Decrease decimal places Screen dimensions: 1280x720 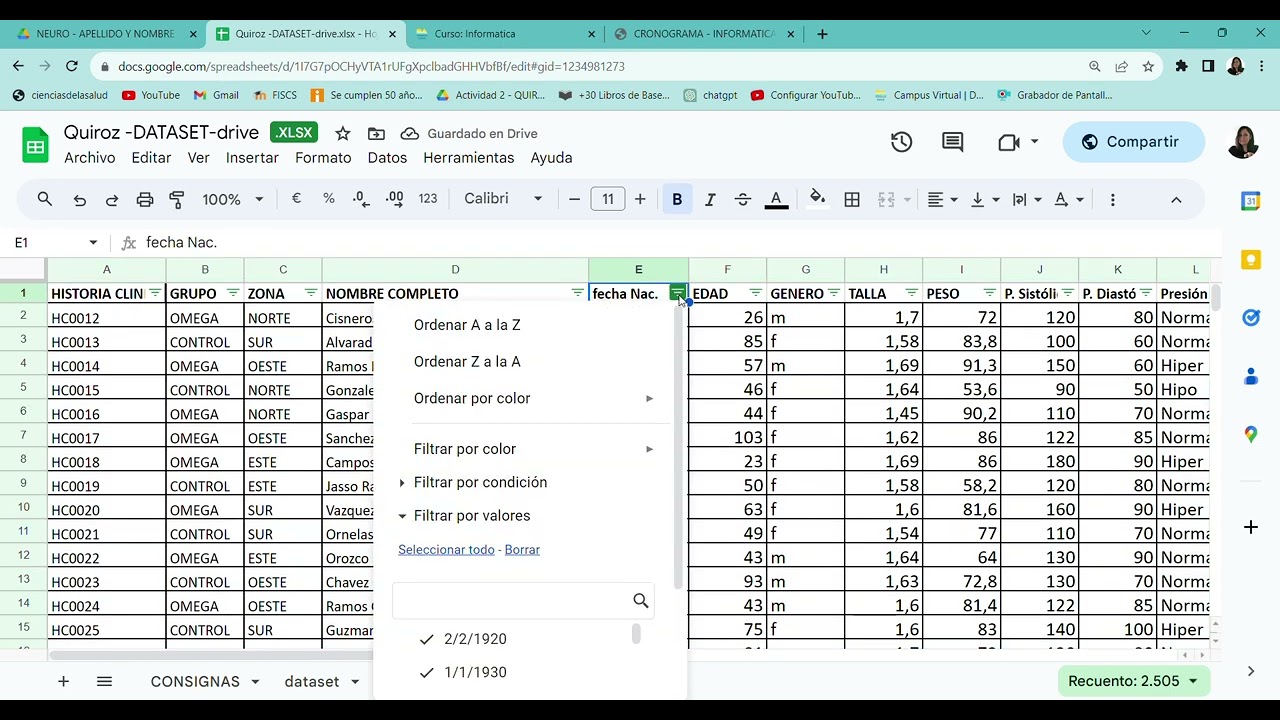coord(361,199)
